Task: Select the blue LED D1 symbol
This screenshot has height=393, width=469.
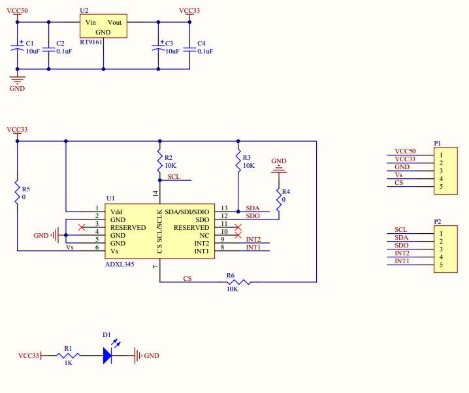Action: coord(107,355)
